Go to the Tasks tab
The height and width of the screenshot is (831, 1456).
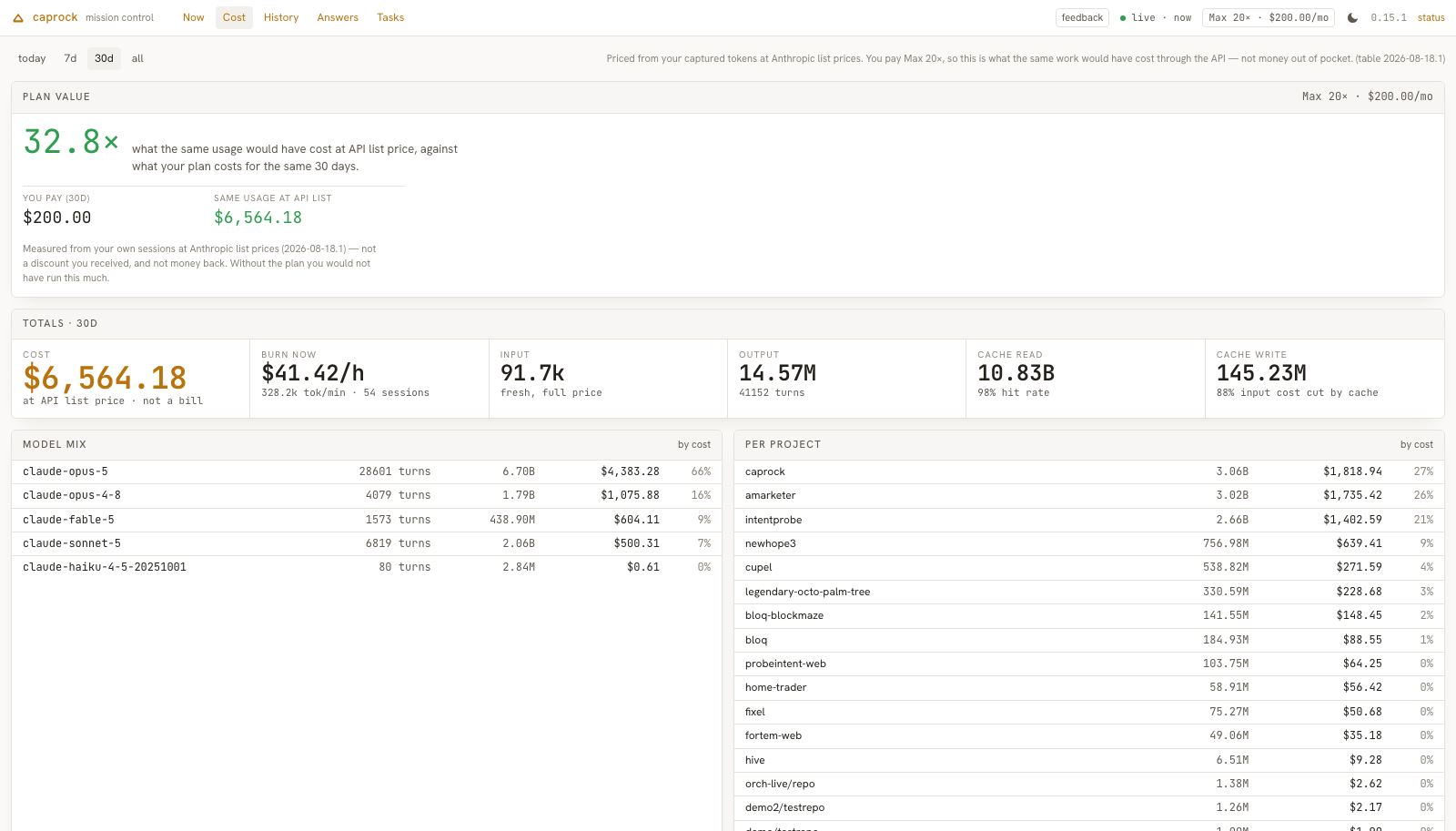point(390,17)
